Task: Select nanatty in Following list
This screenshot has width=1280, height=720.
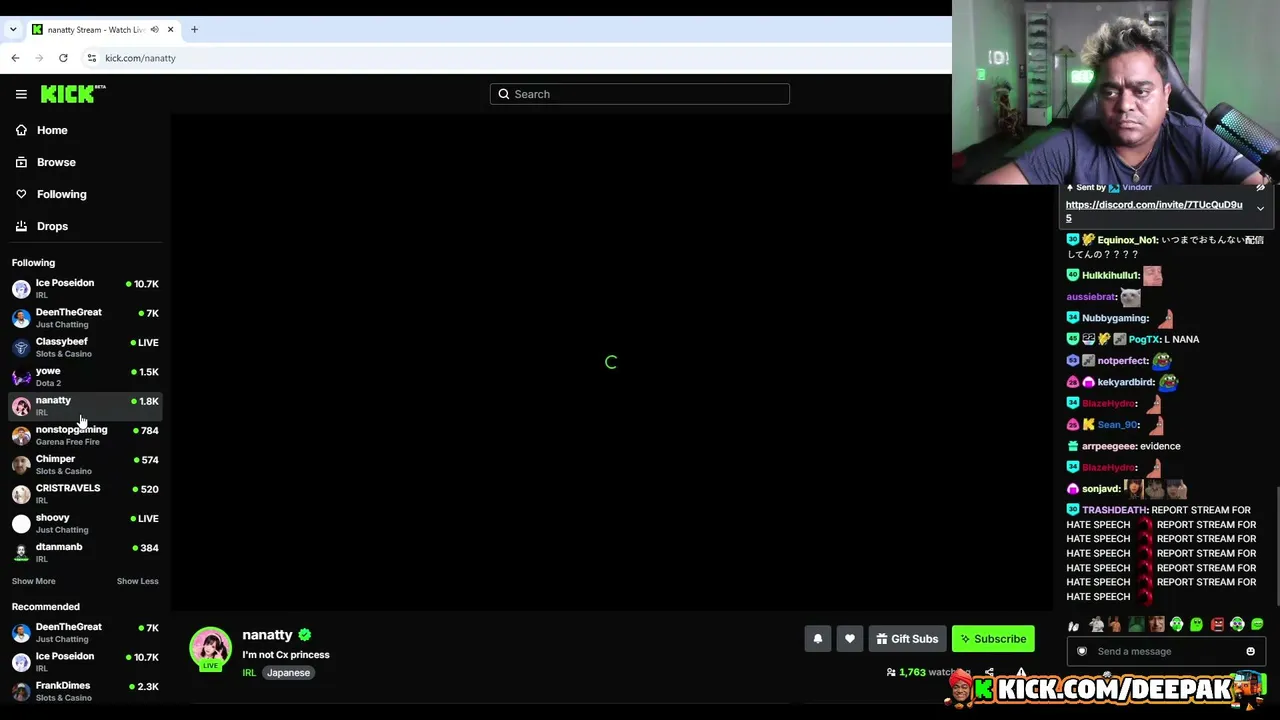Action: [86, 406]
